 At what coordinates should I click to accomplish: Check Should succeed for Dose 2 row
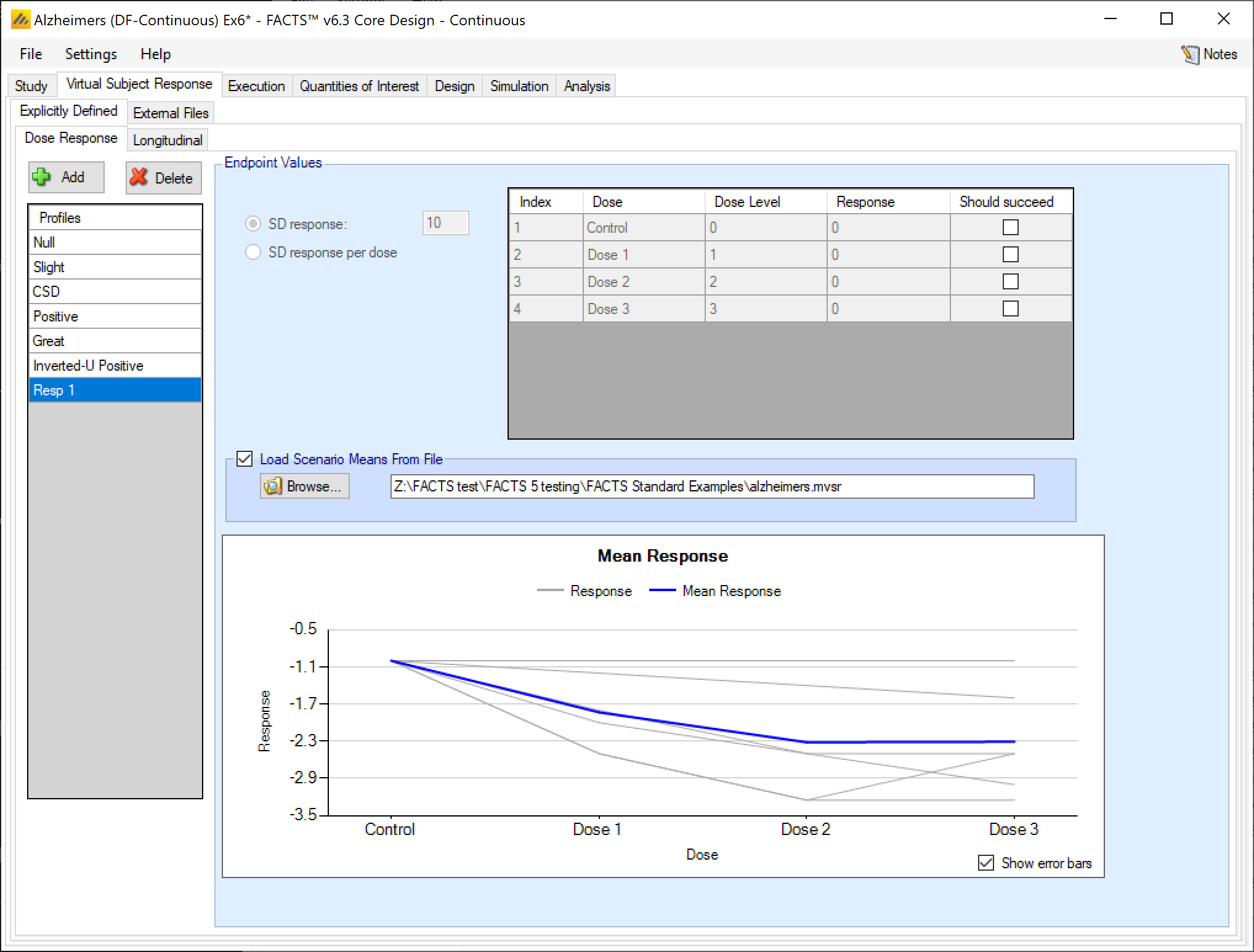pos(1010,281)
